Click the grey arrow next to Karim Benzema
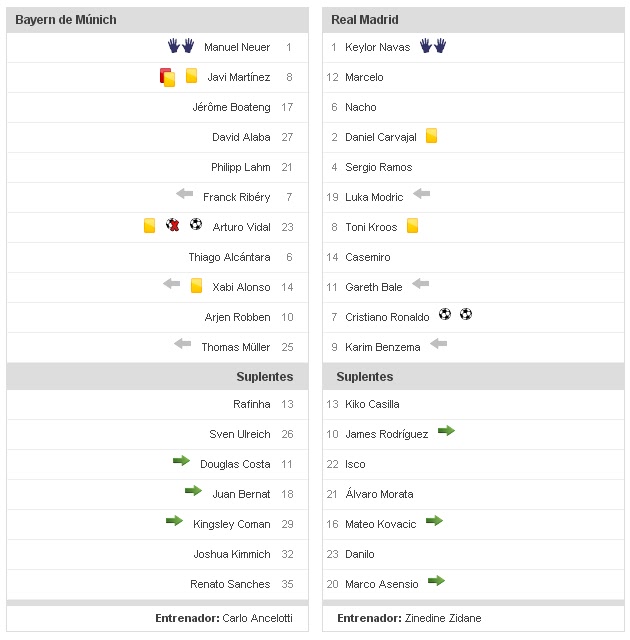This screenshot has height=640, width=630. tap(438, 345)
